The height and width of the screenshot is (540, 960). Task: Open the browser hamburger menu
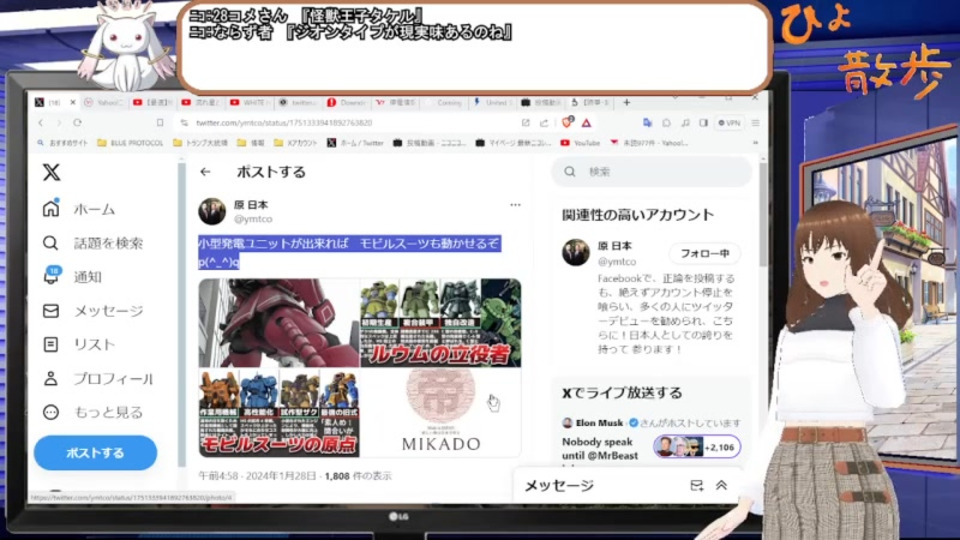point(756,123)
